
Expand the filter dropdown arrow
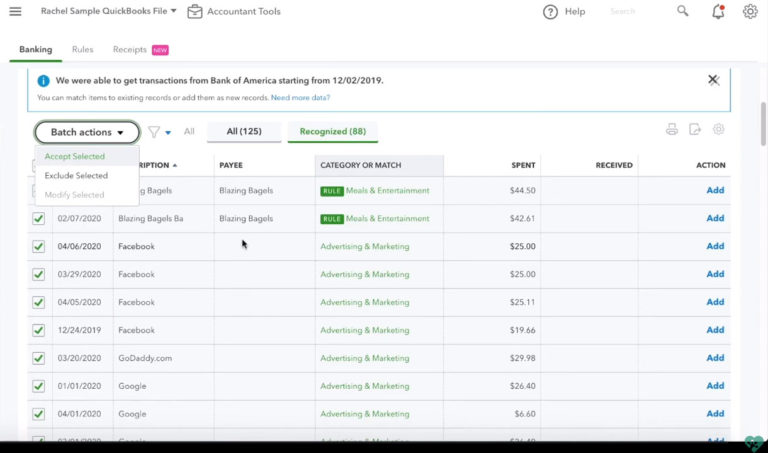point(168,133)
